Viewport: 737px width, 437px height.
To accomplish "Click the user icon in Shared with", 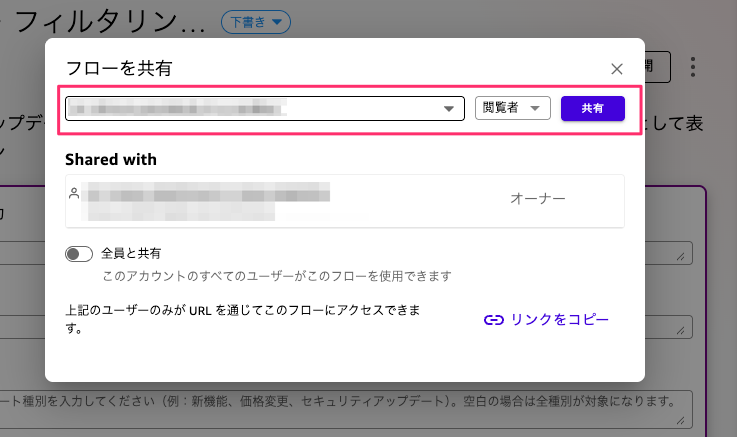I will 74,193.
